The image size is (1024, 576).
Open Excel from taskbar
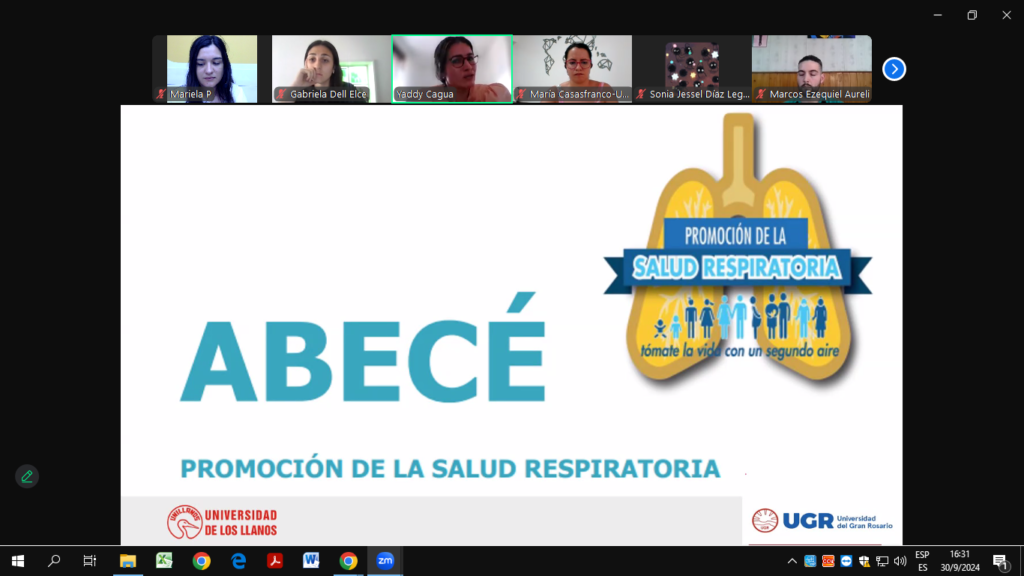(x=165, y=561)
